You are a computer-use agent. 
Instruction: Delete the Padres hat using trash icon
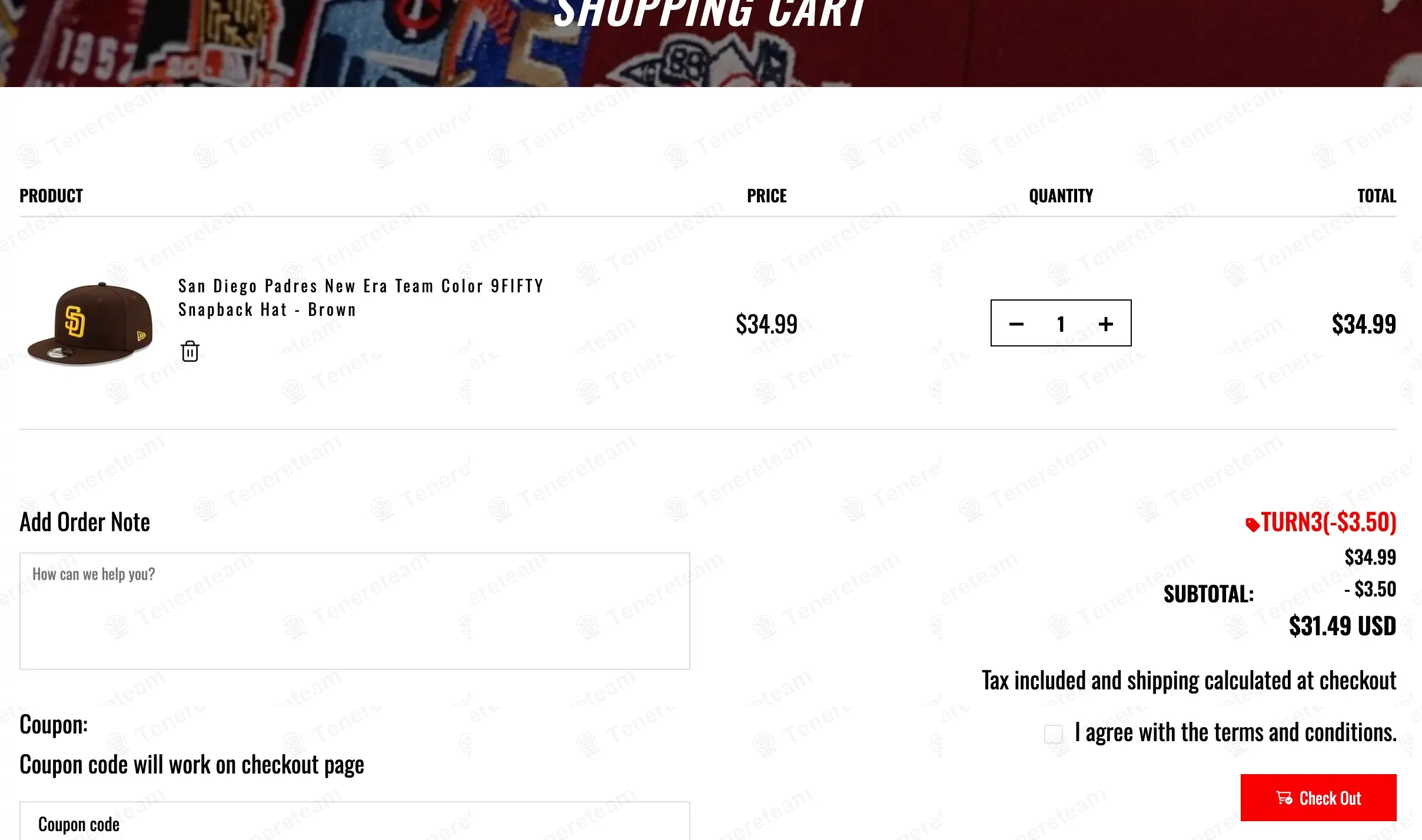tap(190, 351)
